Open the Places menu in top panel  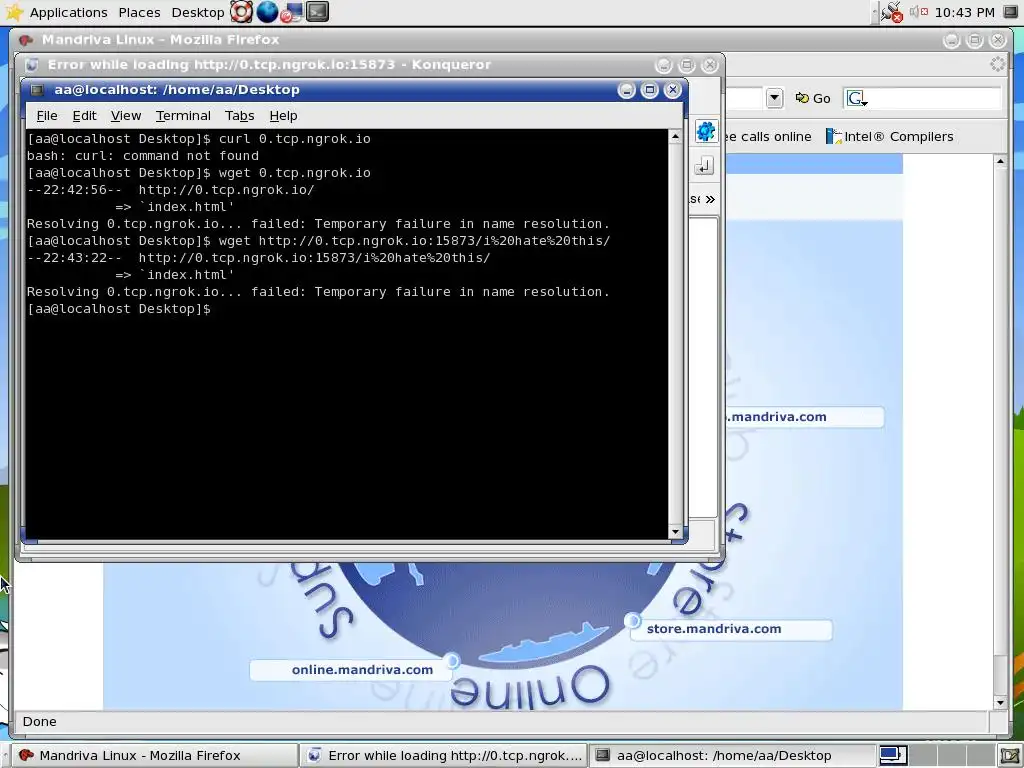pyautogui.click(x=139, y=12)
